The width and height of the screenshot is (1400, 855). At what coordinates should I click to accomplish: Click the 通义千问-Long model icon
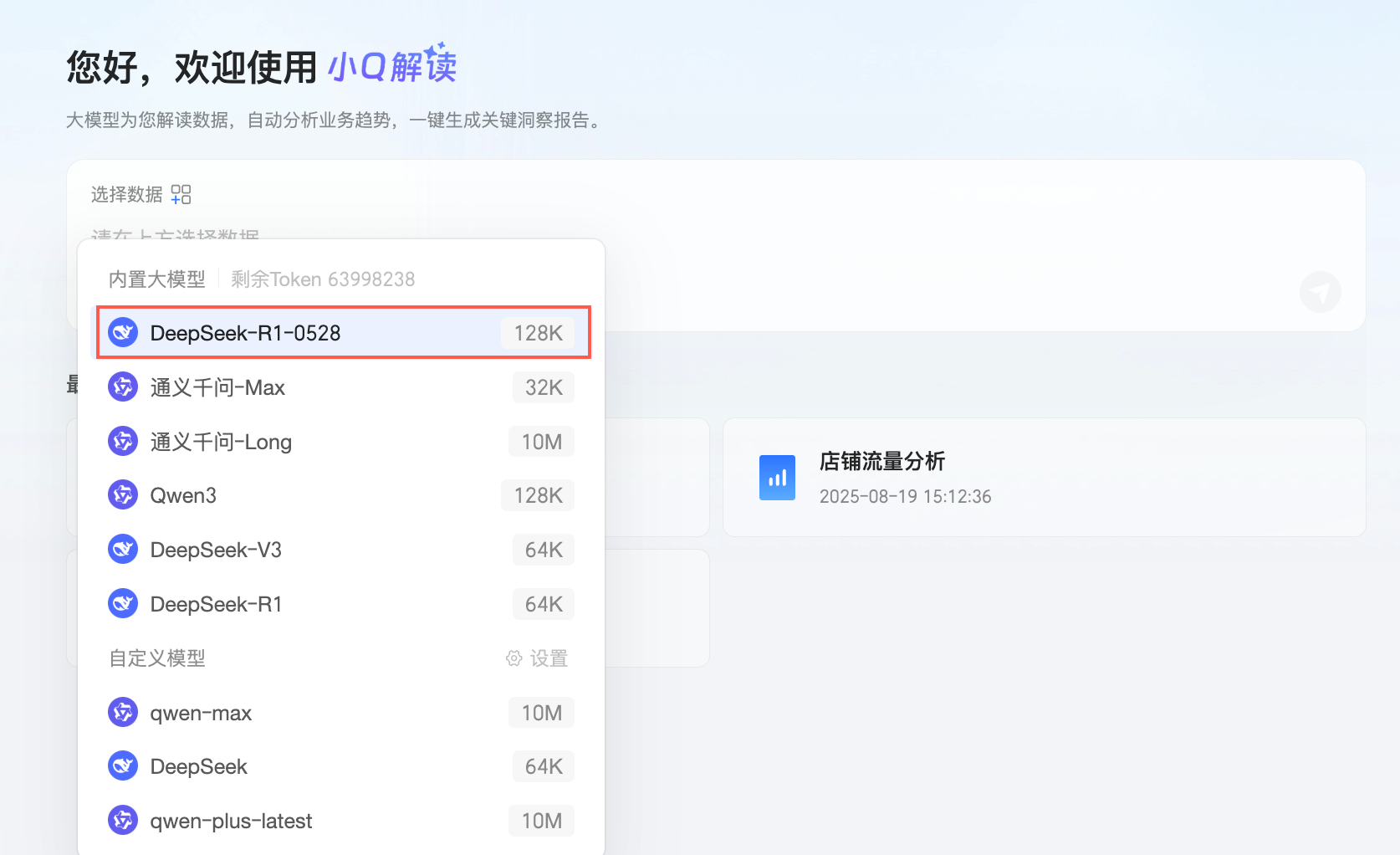click(123, 442)
